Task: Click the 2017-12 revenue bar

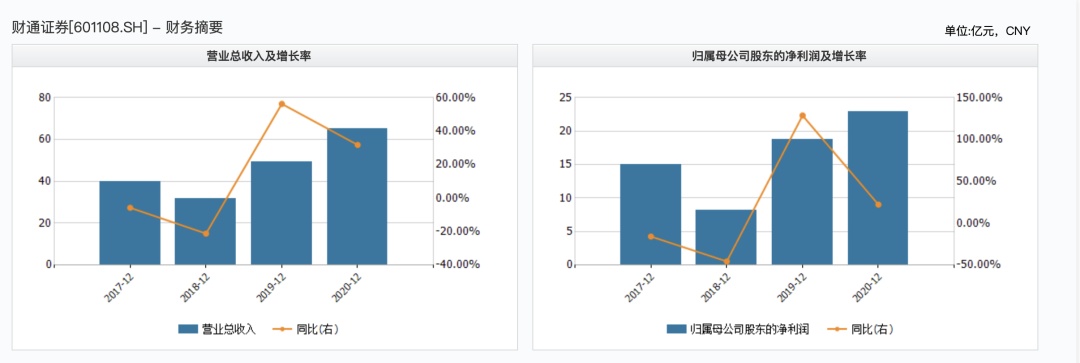Action: point(129,222)
